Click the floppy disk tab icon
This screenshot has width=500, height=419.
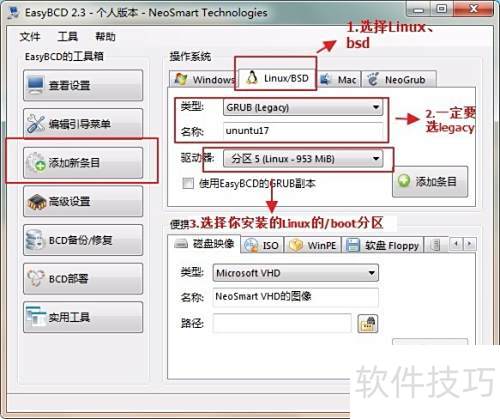(x=353, y=245)
